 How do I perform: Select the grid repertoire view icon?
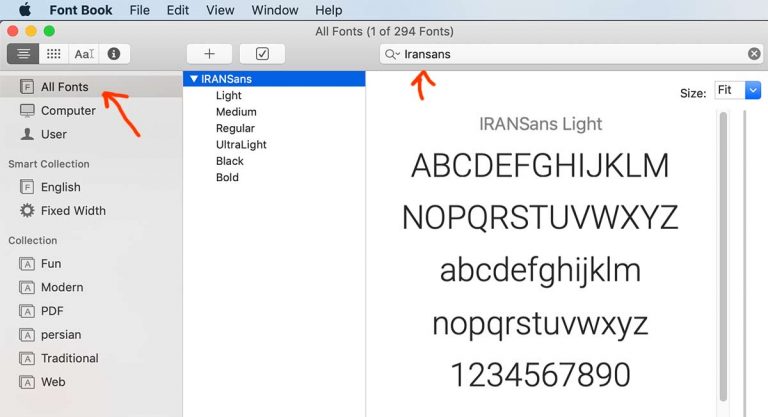54,54
